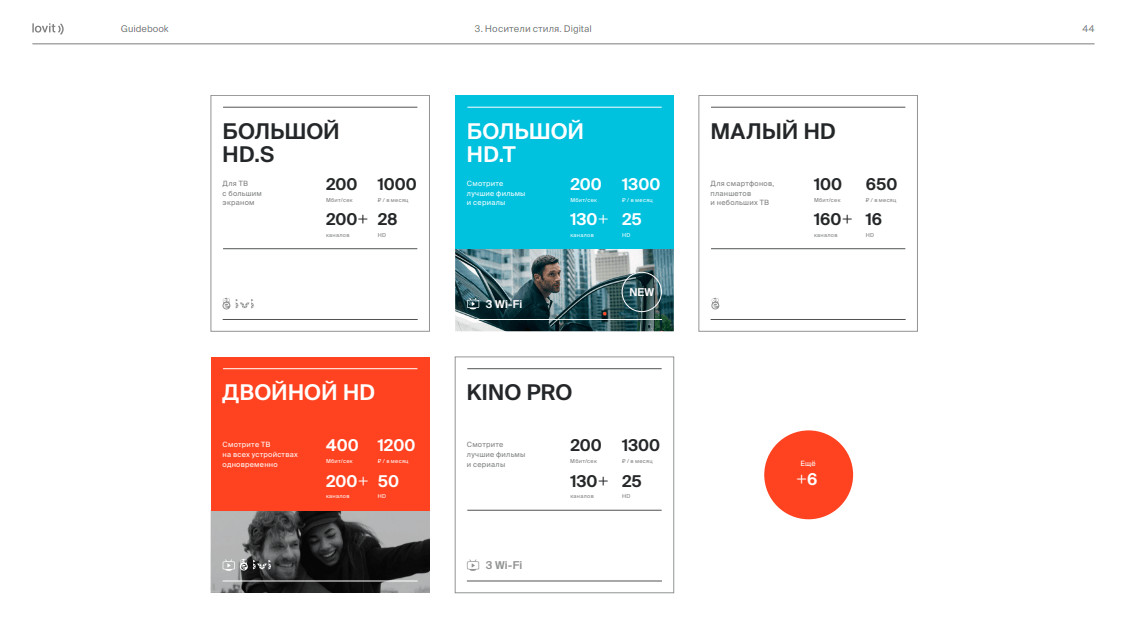Click the round badge icon in БОЛЬШОЙ HD.S card
The width and height of the screenshot is (1128, 640).
(227, 304)
